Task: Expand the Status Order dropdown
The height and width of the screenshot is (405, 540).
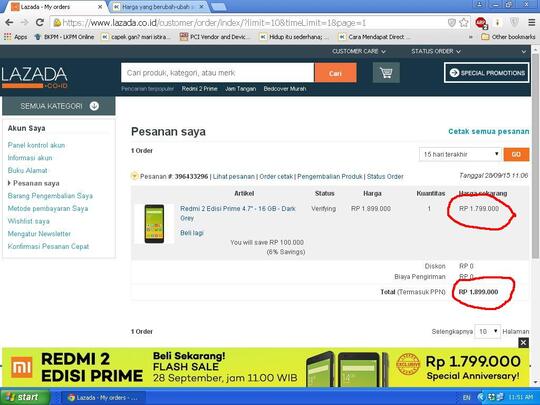Action: pyautogui.click(x=436, y=51)
